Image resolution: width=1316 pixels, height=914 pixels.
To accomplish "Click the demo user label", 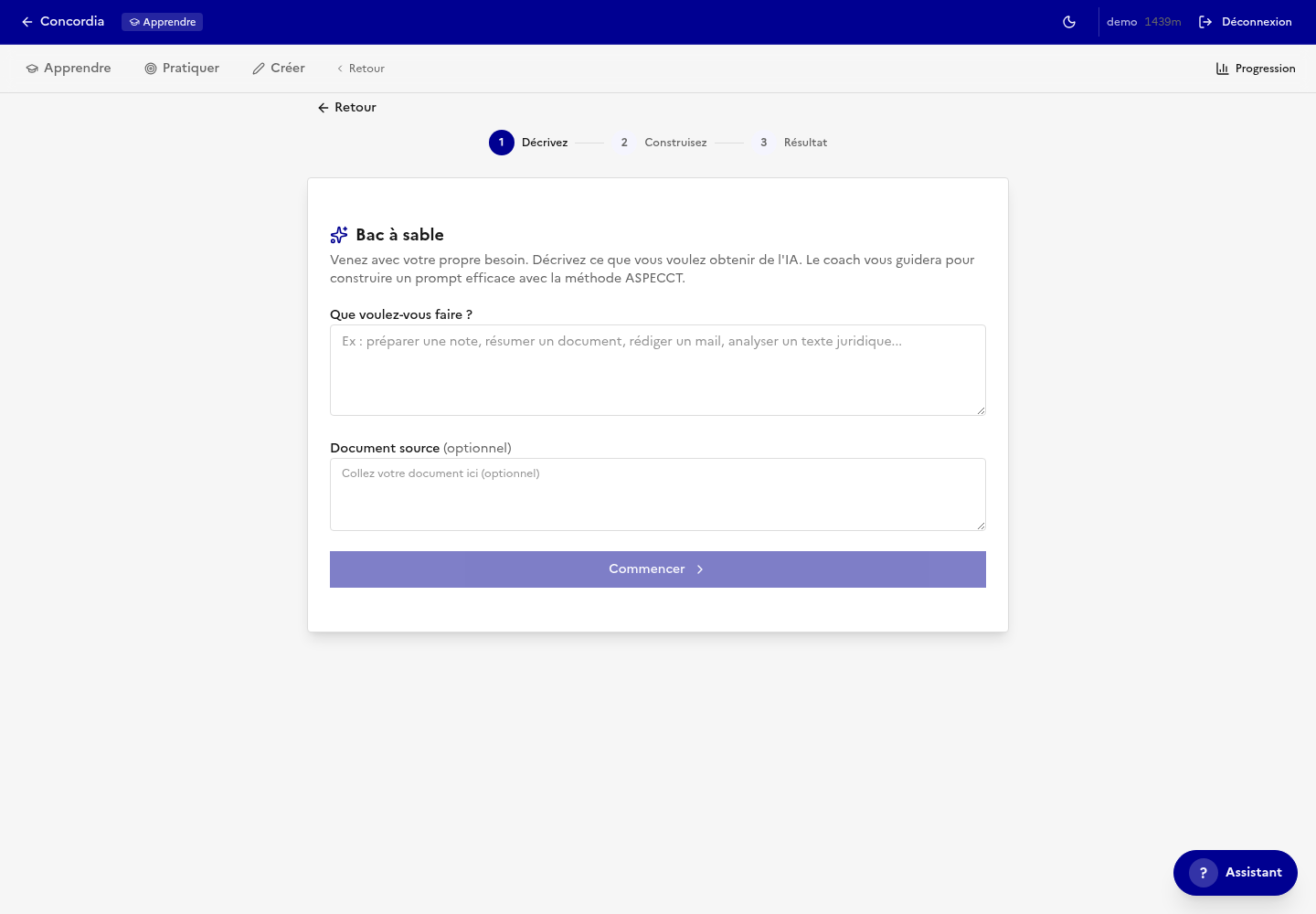I will click(1121, 22).
